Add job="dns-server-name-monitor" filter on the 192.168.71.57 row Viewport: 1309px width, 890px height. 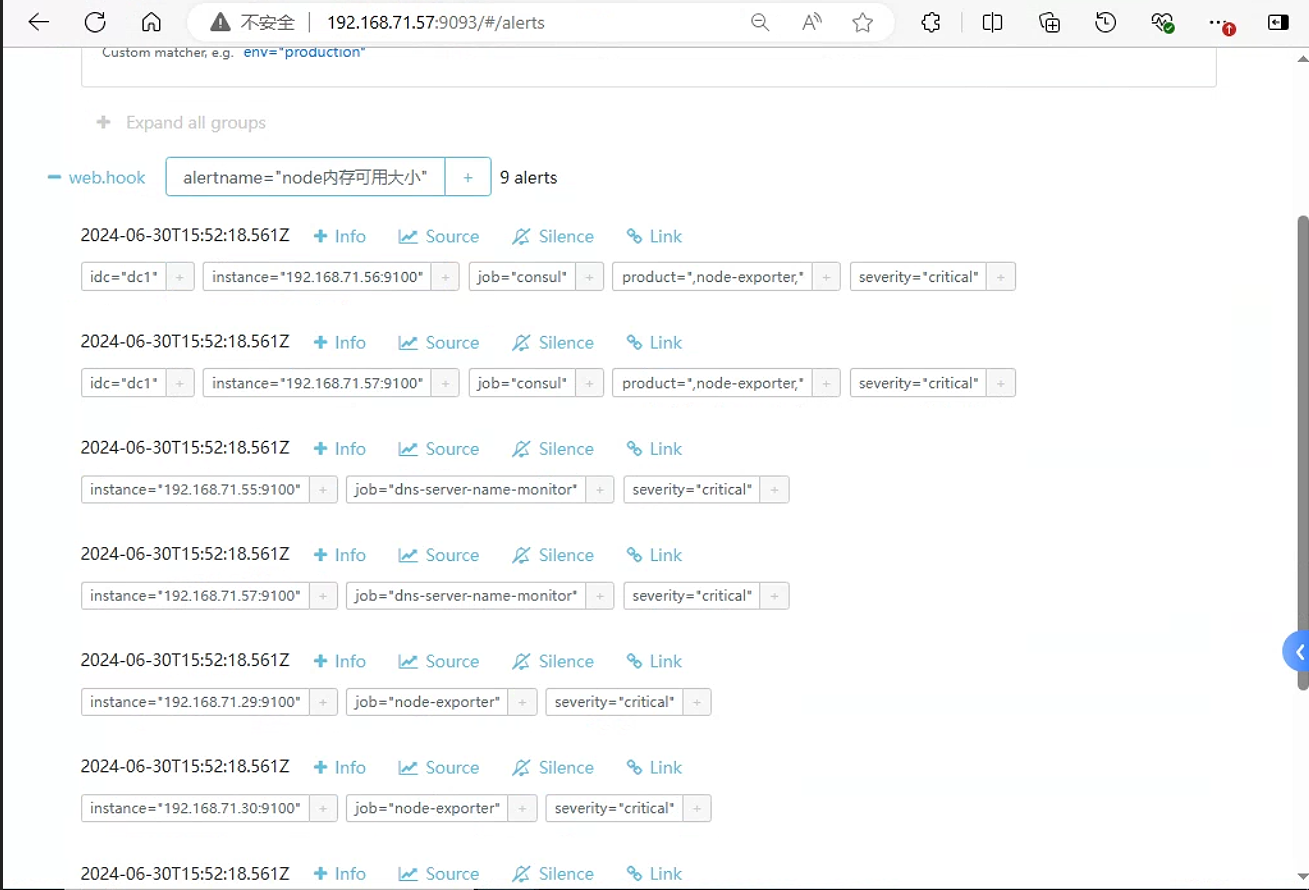600,596
